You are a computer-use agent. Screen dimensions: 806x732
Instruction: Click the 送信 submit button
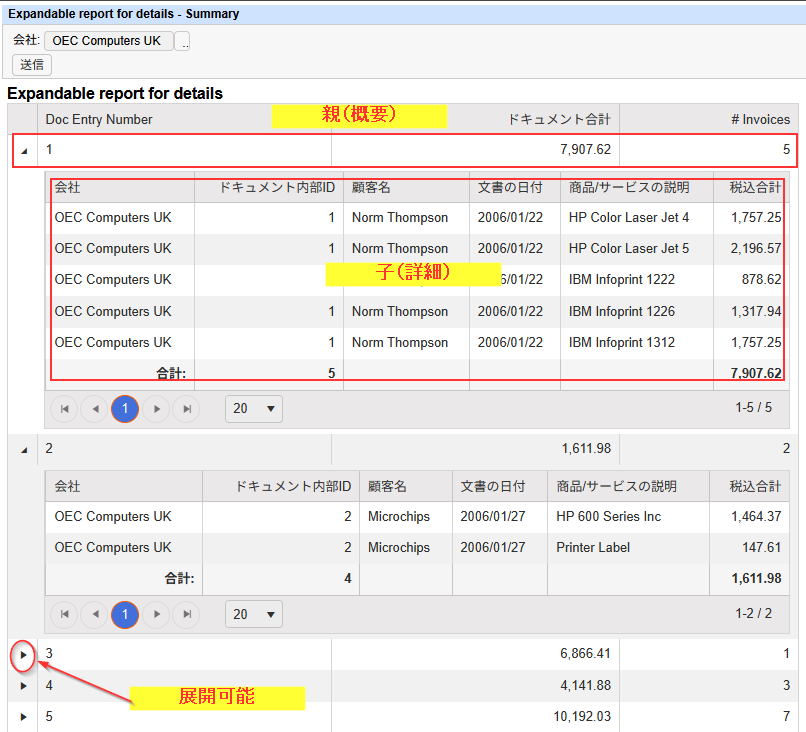click(x=32, y=65)
